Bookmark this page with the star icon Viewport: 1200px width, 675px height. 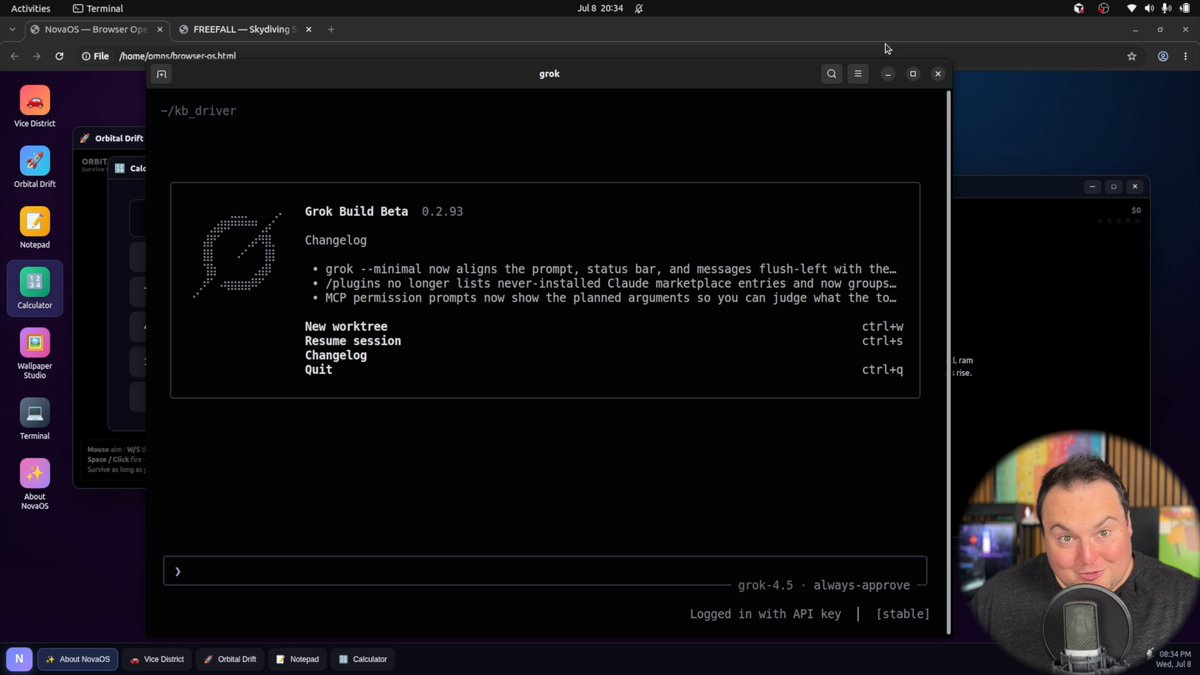tap(1132, 56)
